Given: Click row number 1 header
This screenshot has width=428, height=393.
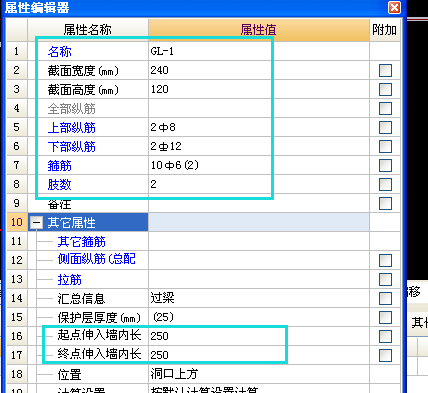Looking at the screenshot, I should 17,51.
